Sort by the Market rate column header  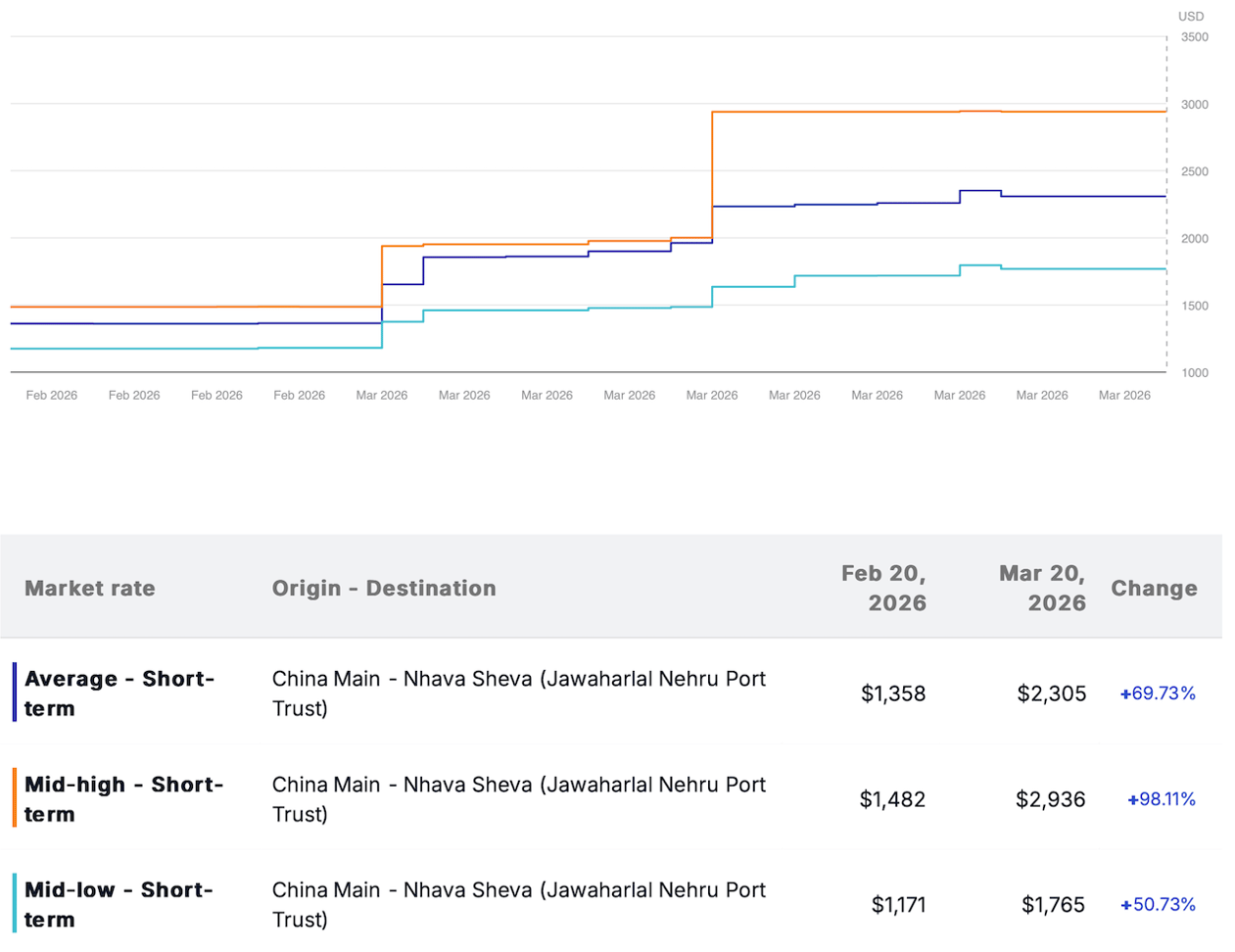90,588
